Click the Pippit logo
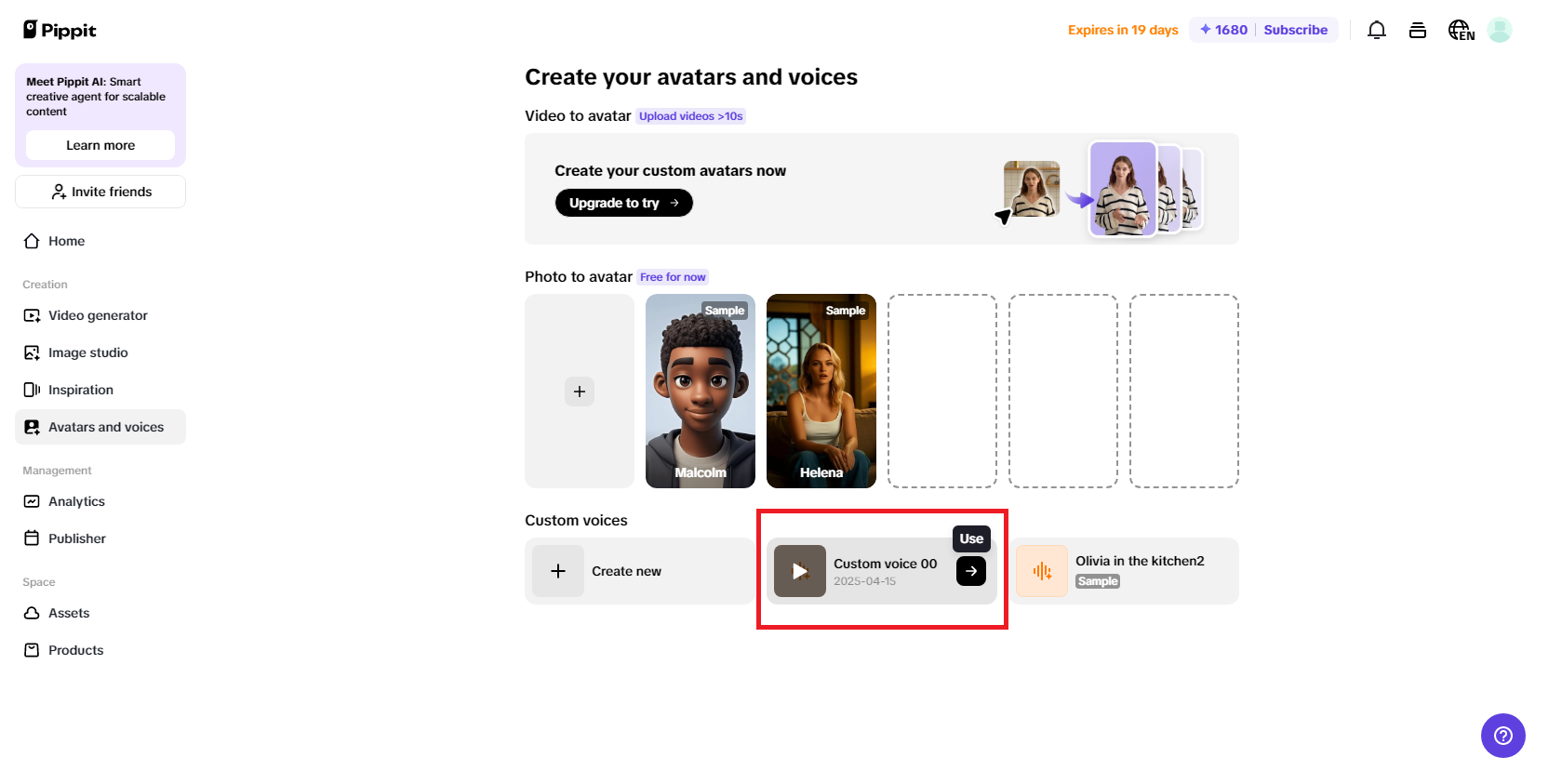The height and width of the screenshot is (784, 1562). point(60,30)
